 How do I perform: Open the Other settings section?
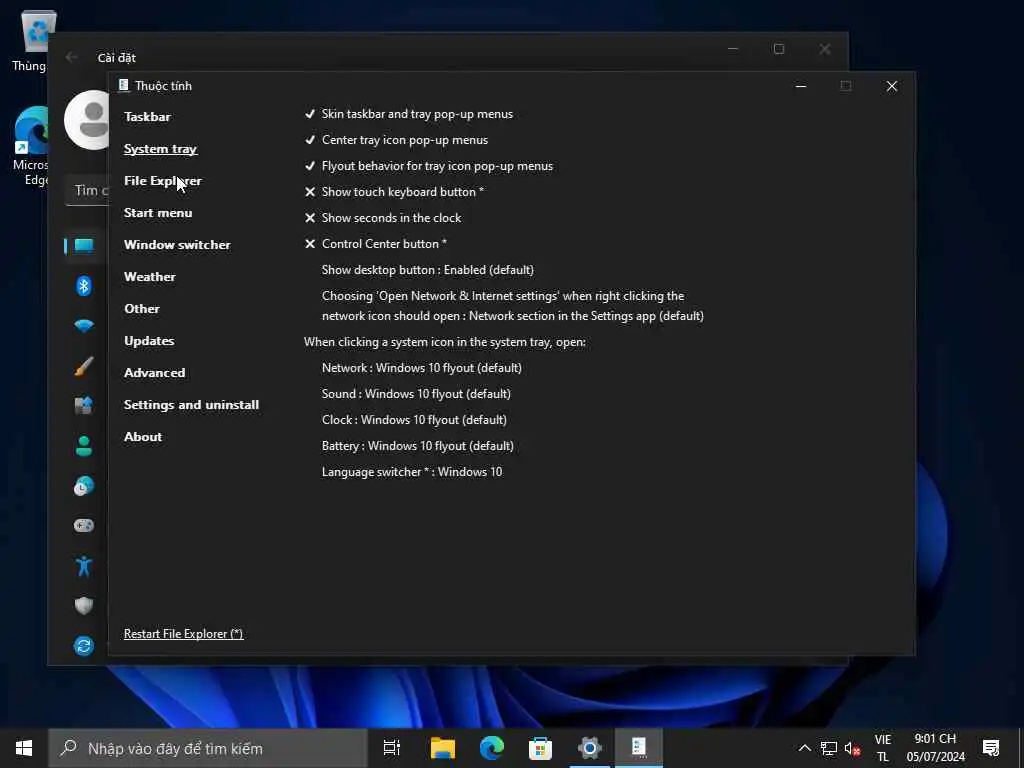pyautogui.click(x=142, y=309)
